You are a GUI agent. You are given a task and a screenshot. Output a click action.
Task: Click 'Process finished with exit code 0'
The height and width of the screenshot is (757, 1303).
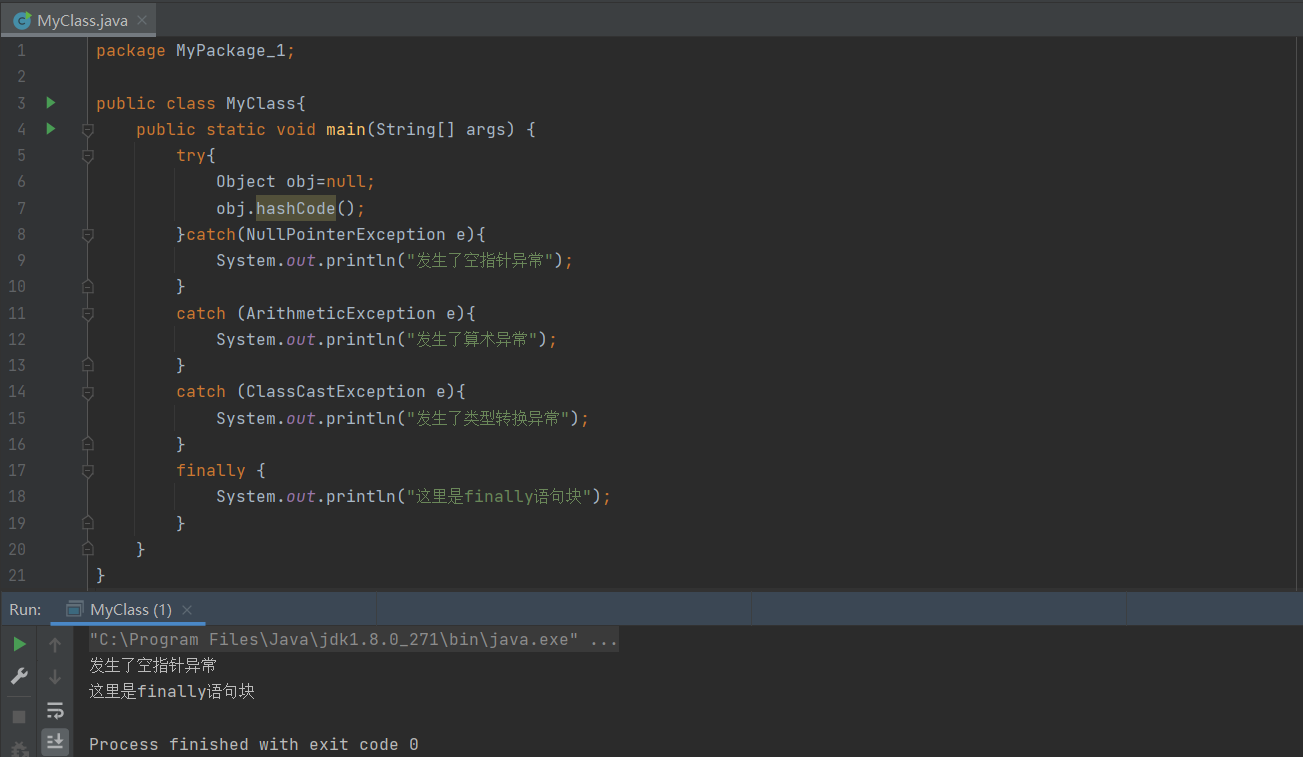[x=254, y=744]
